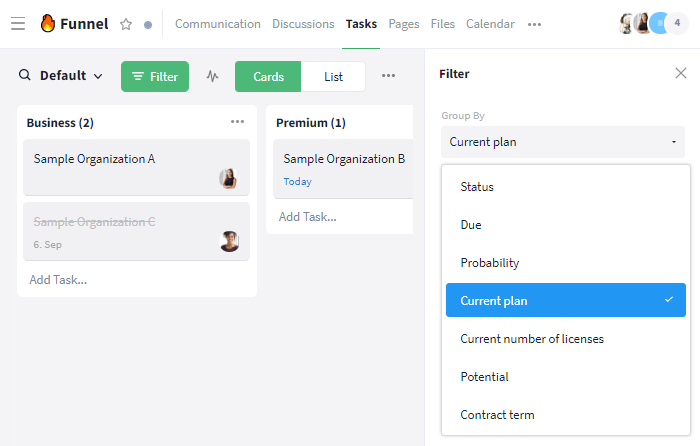The width and height of the screenshot is (700, 446).
Task: Click the search magnifier icon
Action: click(x=25, y=75)
